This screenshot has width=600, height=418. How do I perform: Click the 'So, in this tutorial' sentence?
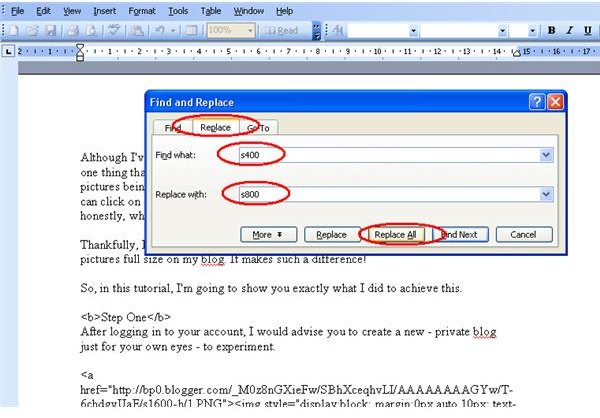(271, 288)
